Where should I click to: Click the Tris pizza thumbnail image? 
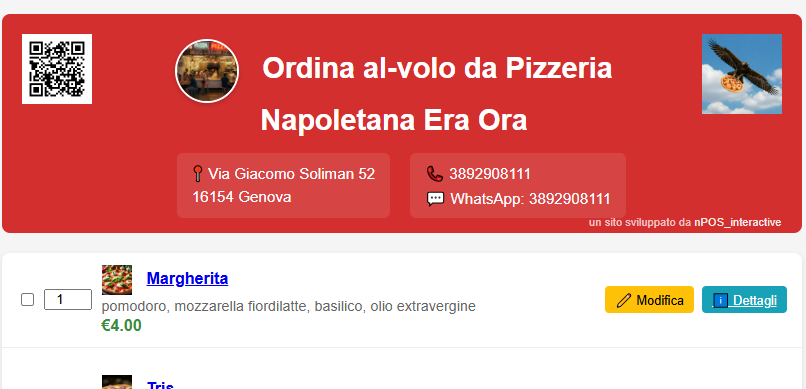[117, 382]
